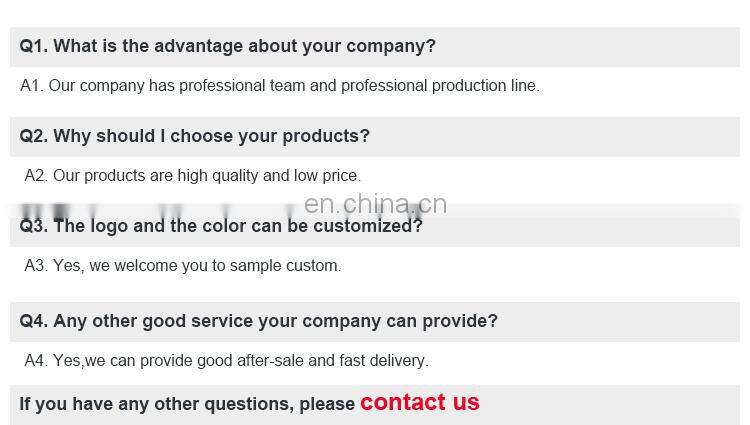
Task: Click the "Q2." label
Action: (x=33, y=136)
